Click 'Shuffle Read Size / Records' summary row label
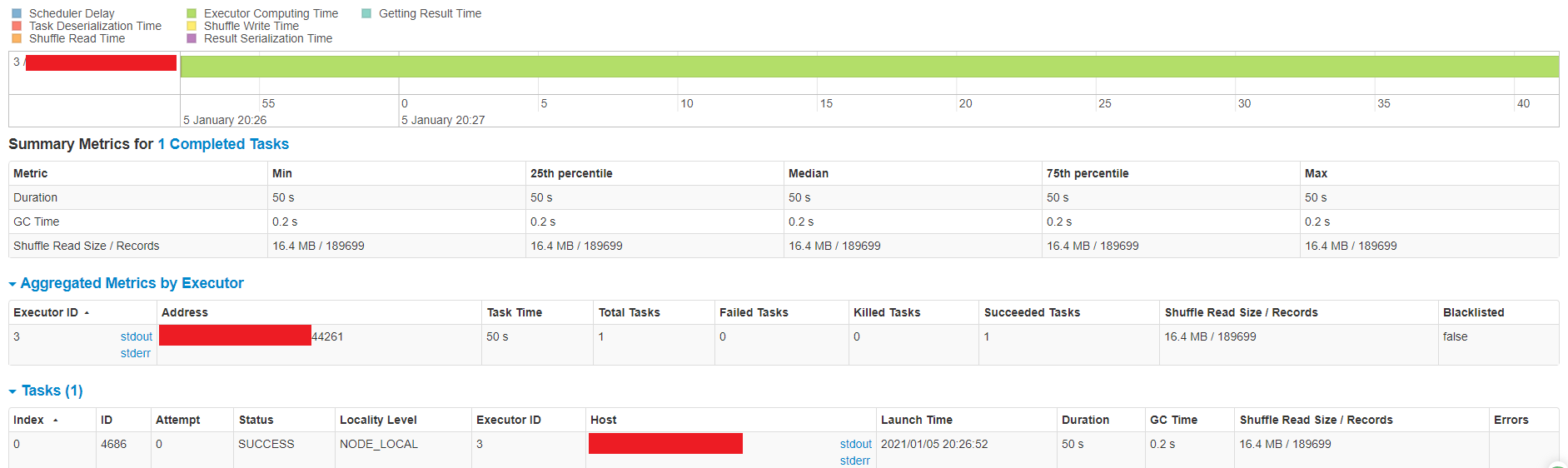1568x468 pixels. tap(87, 246)
